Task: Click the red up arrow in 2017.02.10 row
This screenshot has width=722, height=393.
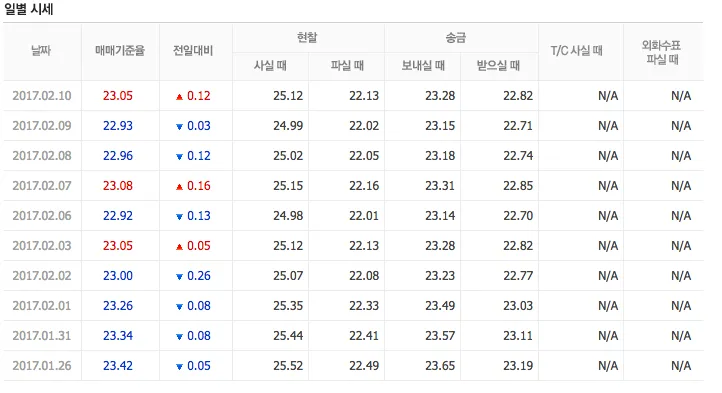Action: coord(180,97)
